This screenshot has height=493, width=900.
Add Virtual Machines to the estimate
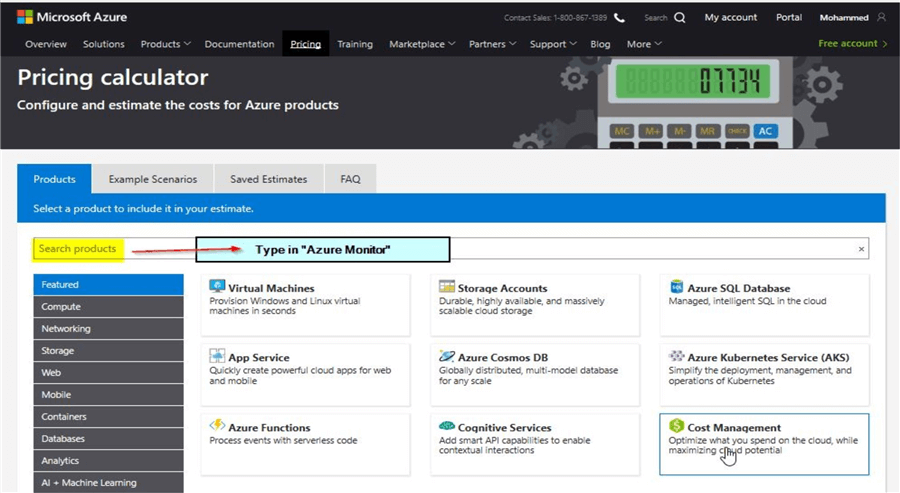point(305,305)
